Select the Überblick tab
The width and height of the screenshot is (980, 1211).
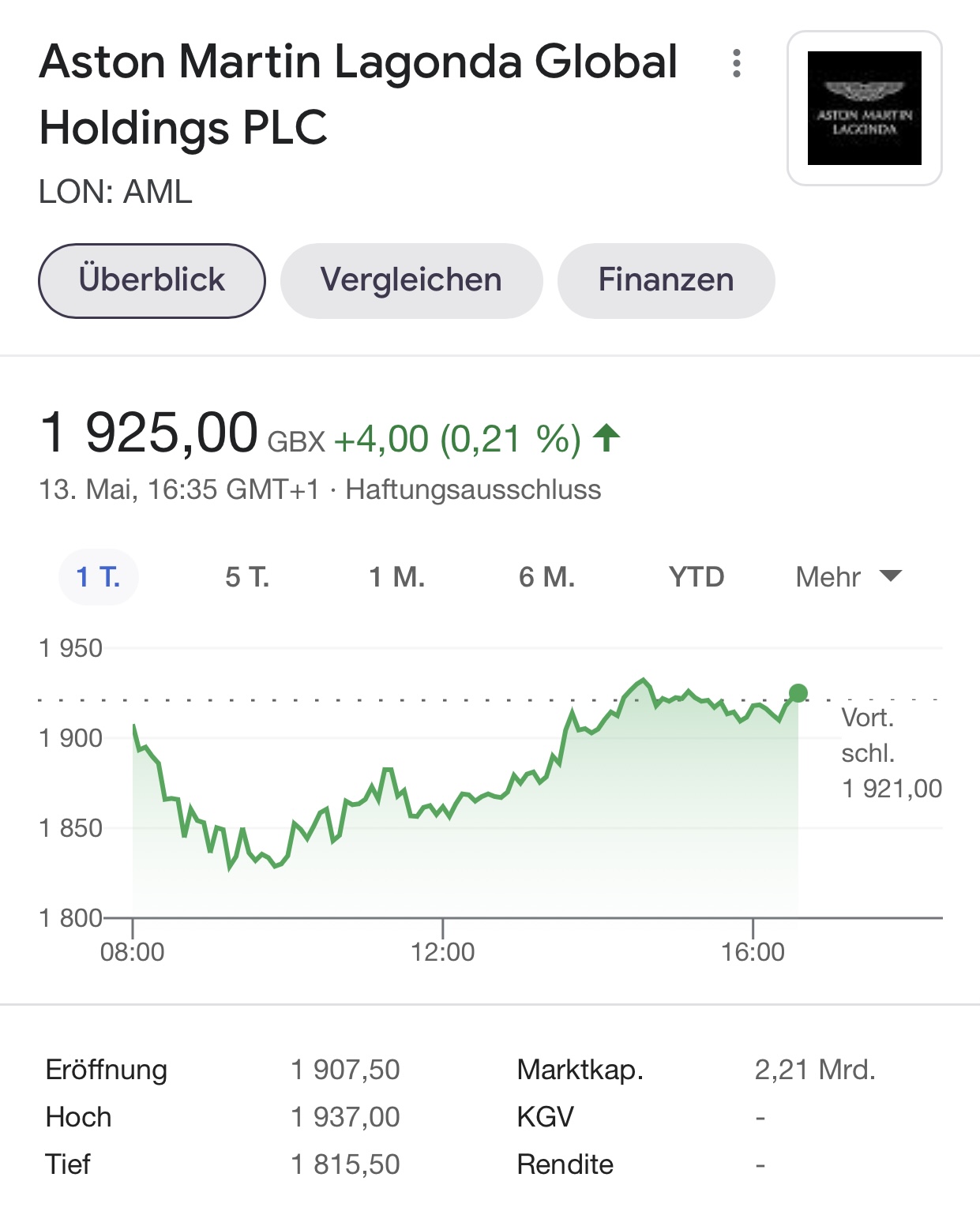(152, 280)
